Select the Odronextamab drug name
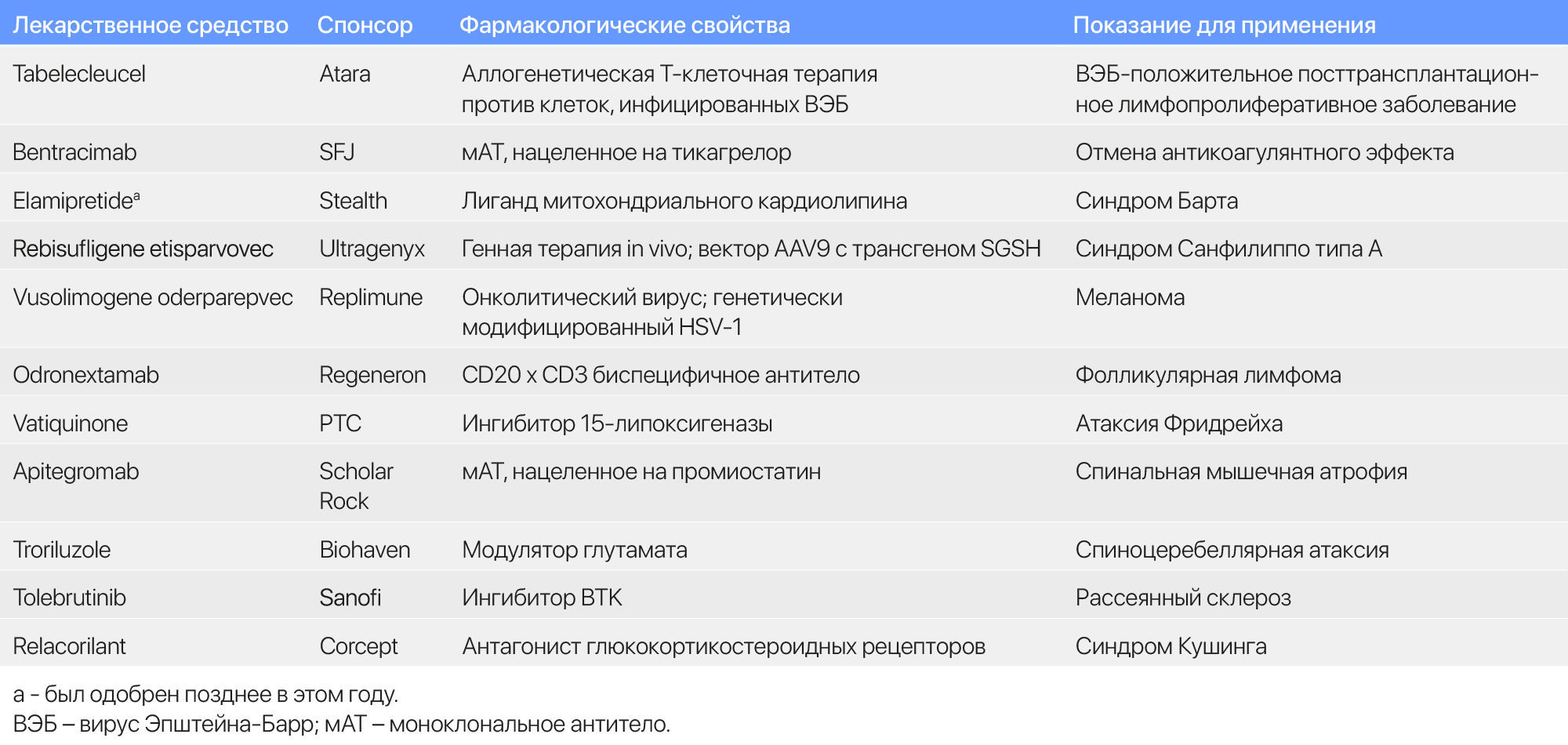 pyautogui.click(x=85, y=375)
